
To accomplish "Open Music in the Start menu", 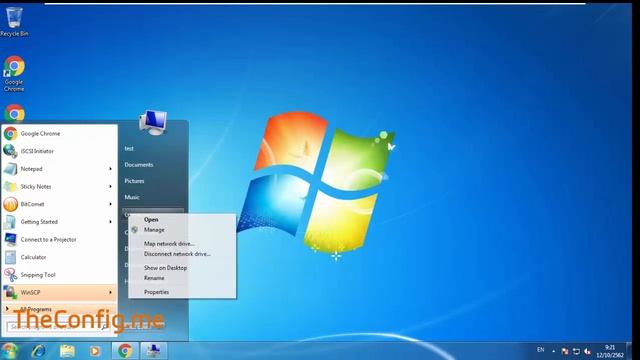I will [x=132, y=197].
